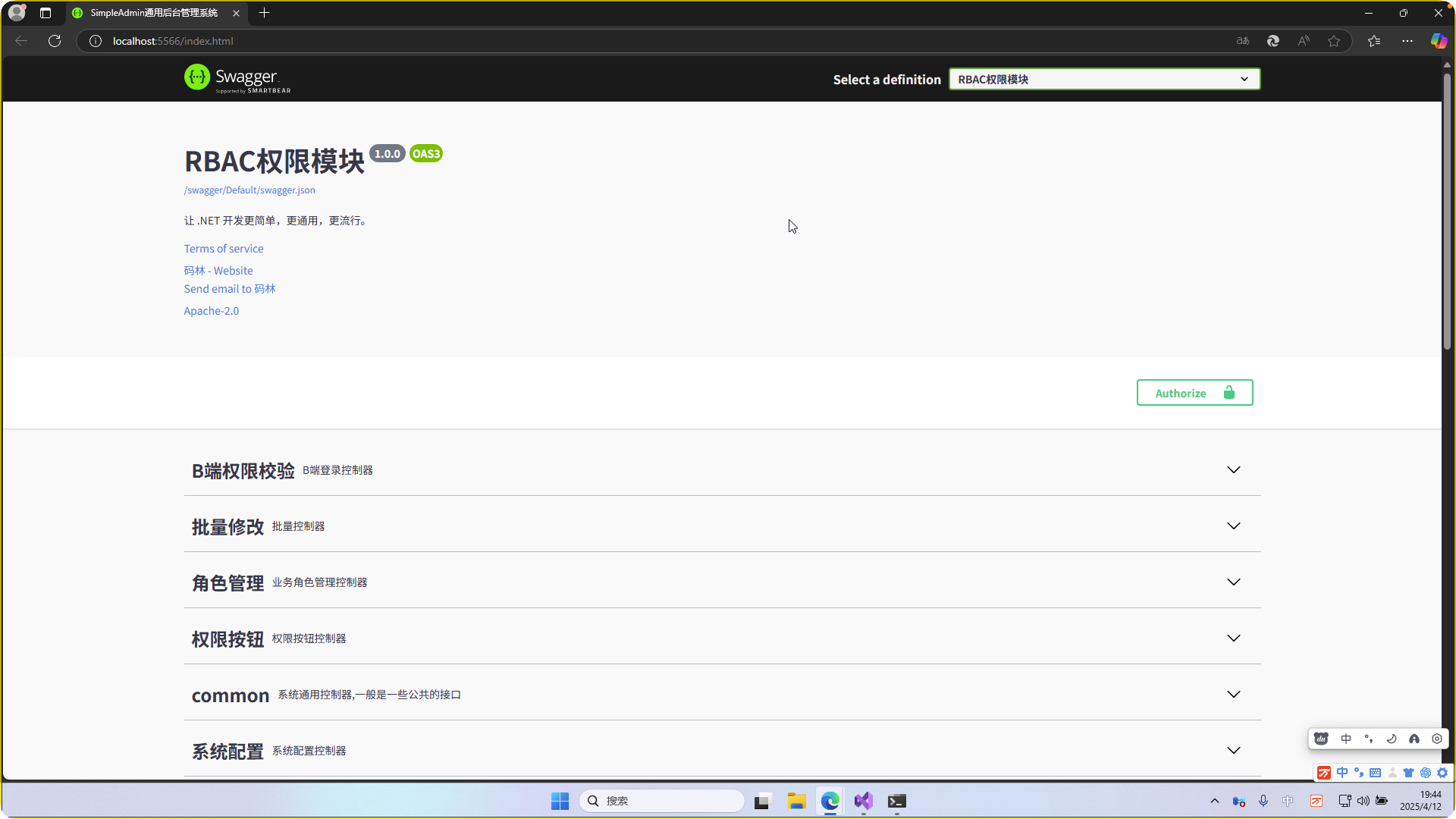Screen dimensions: 1456x819
Task: Open Visual Studio from taskbar
Action: click(863, 801)
